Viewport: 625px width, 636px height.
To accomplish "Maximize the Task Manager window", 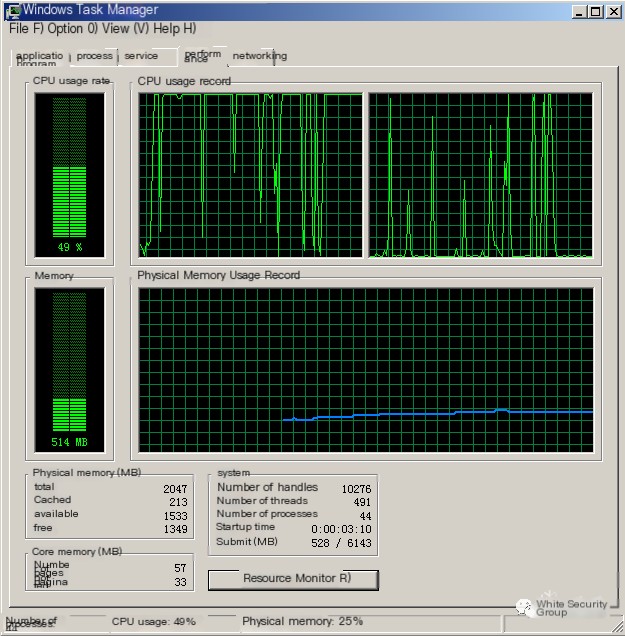I will click(x=595, y=11).
